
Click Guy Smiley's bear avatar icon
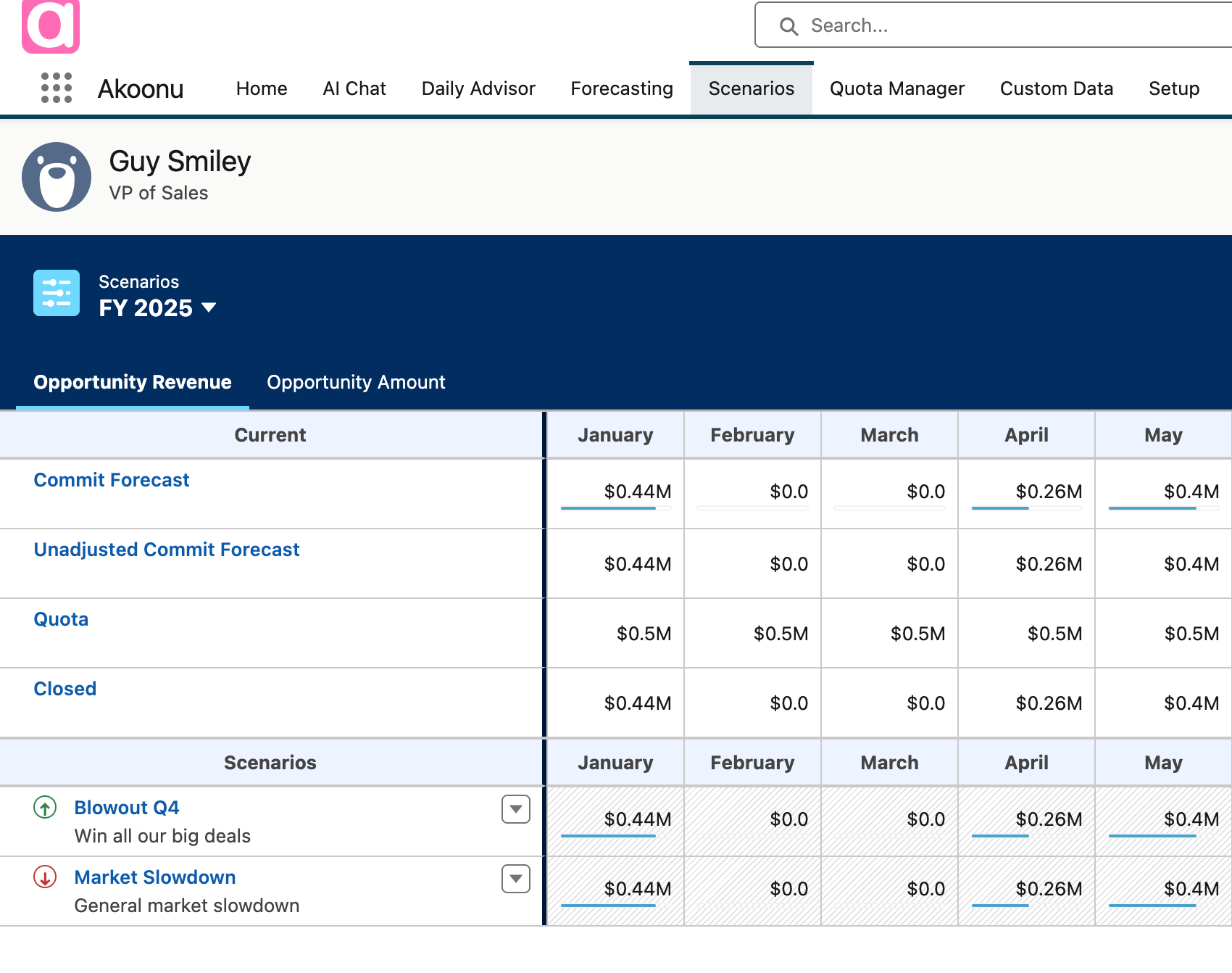point(57,177)
